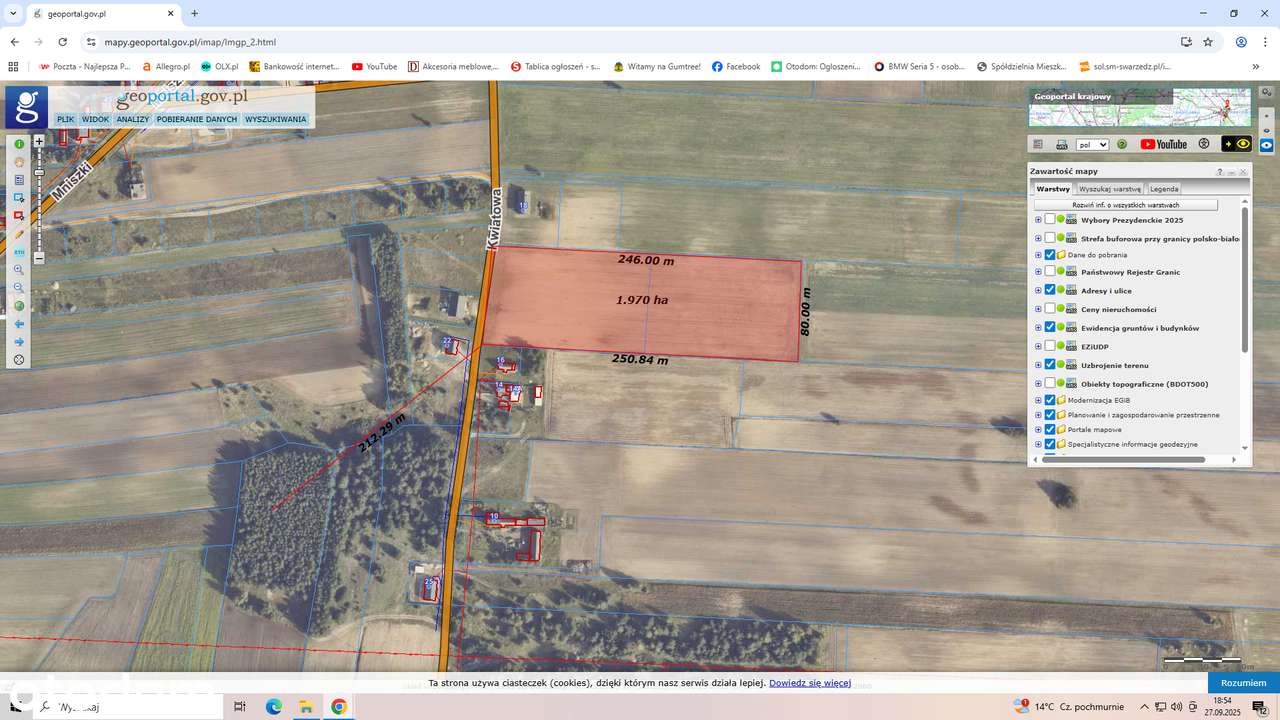Image resolution: width=1280 pixels, height=720 pixels.
Task: Uncheck Adresy i ulice layer
Action: pos(1050,290)
